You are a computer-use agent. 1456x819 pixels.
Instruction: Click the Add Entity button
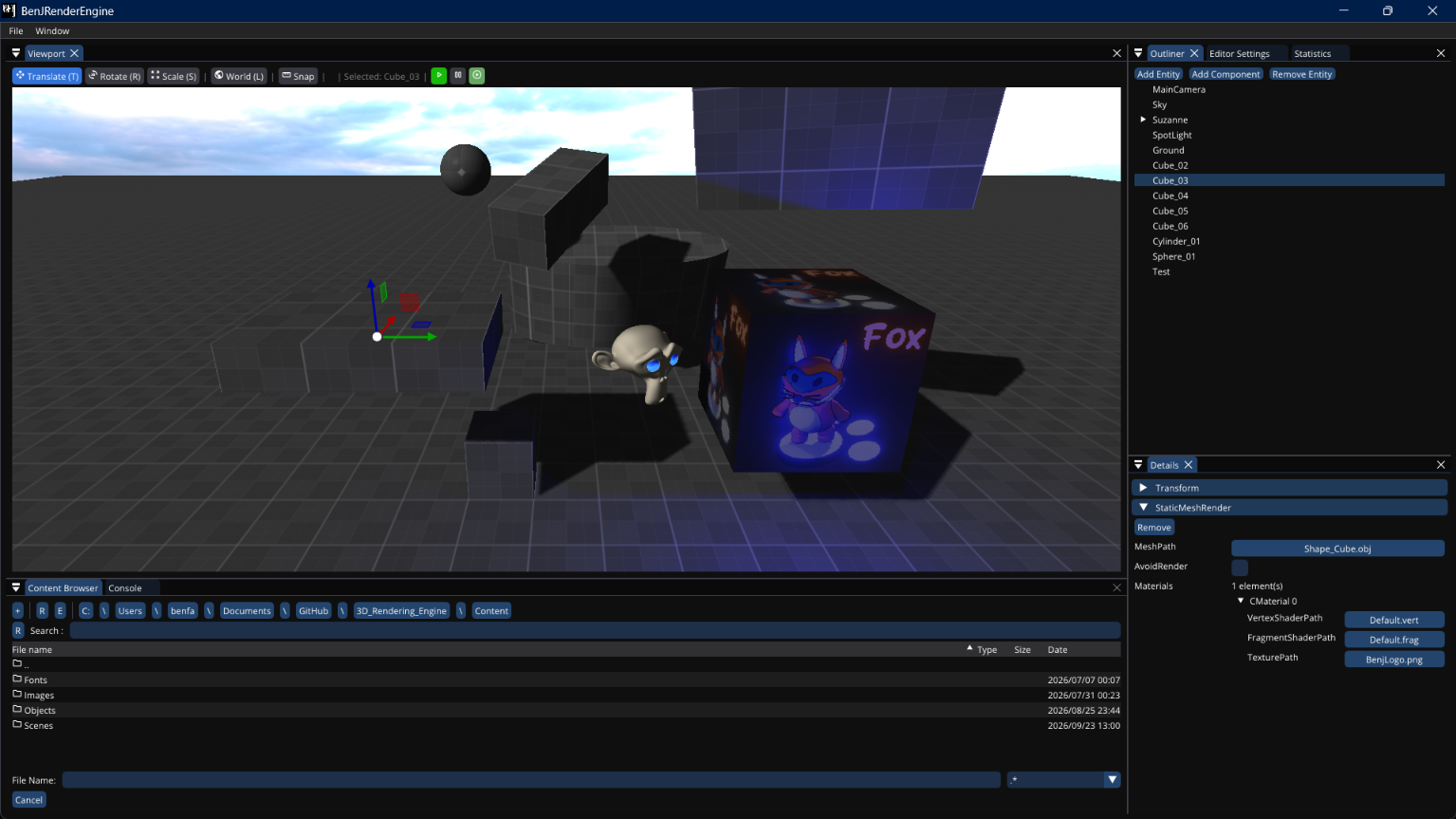(x=1159, y=74)
